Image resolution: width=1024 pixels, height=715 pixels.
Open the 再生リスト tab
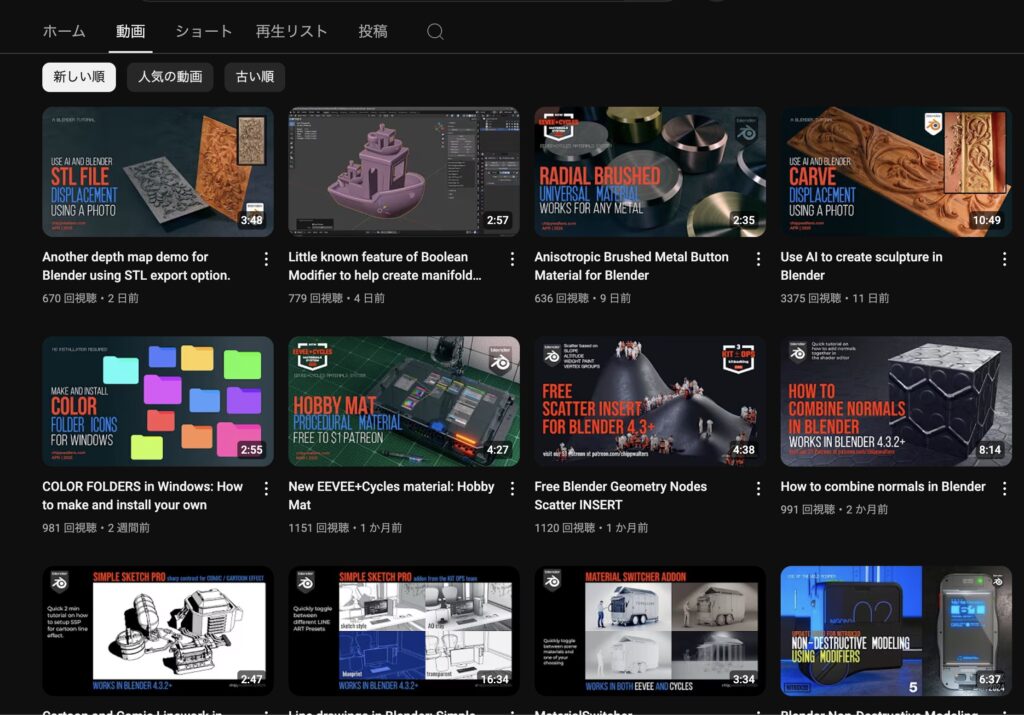click(291, 31)
